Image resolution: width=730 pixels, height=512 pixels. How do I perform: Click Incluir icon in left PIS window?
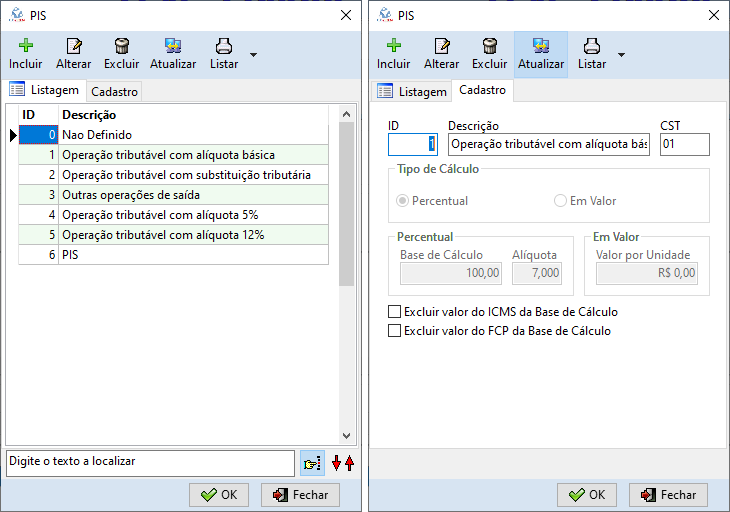26,46
